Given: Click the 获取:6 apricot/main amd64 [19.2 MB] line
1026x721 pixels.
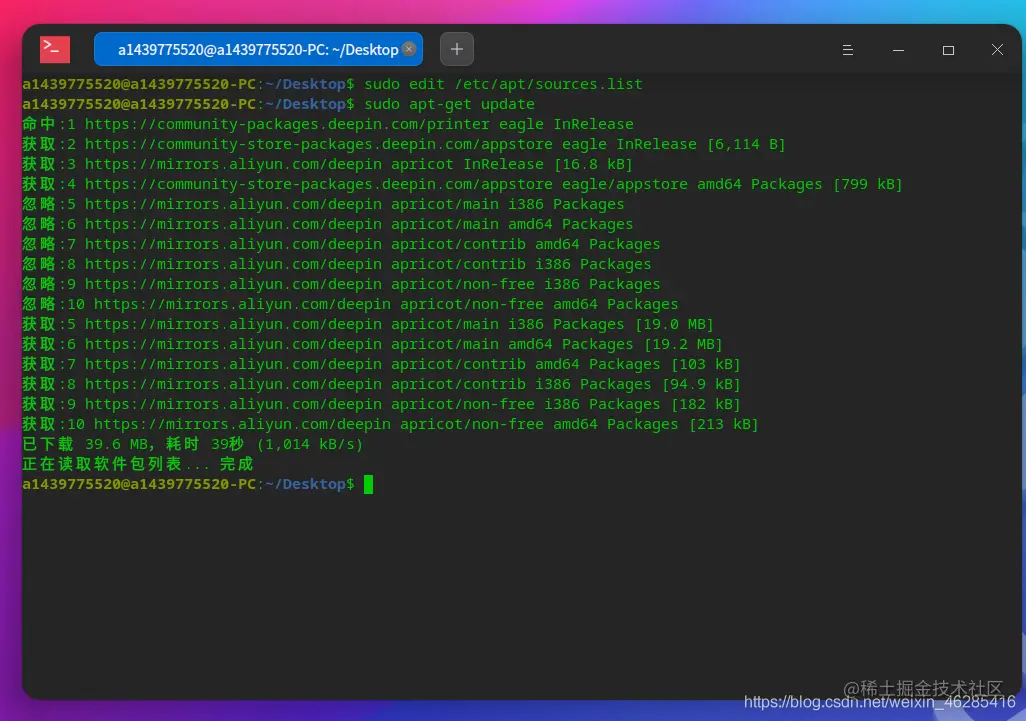Looking at the screenshot, I should tap(372, 344).
